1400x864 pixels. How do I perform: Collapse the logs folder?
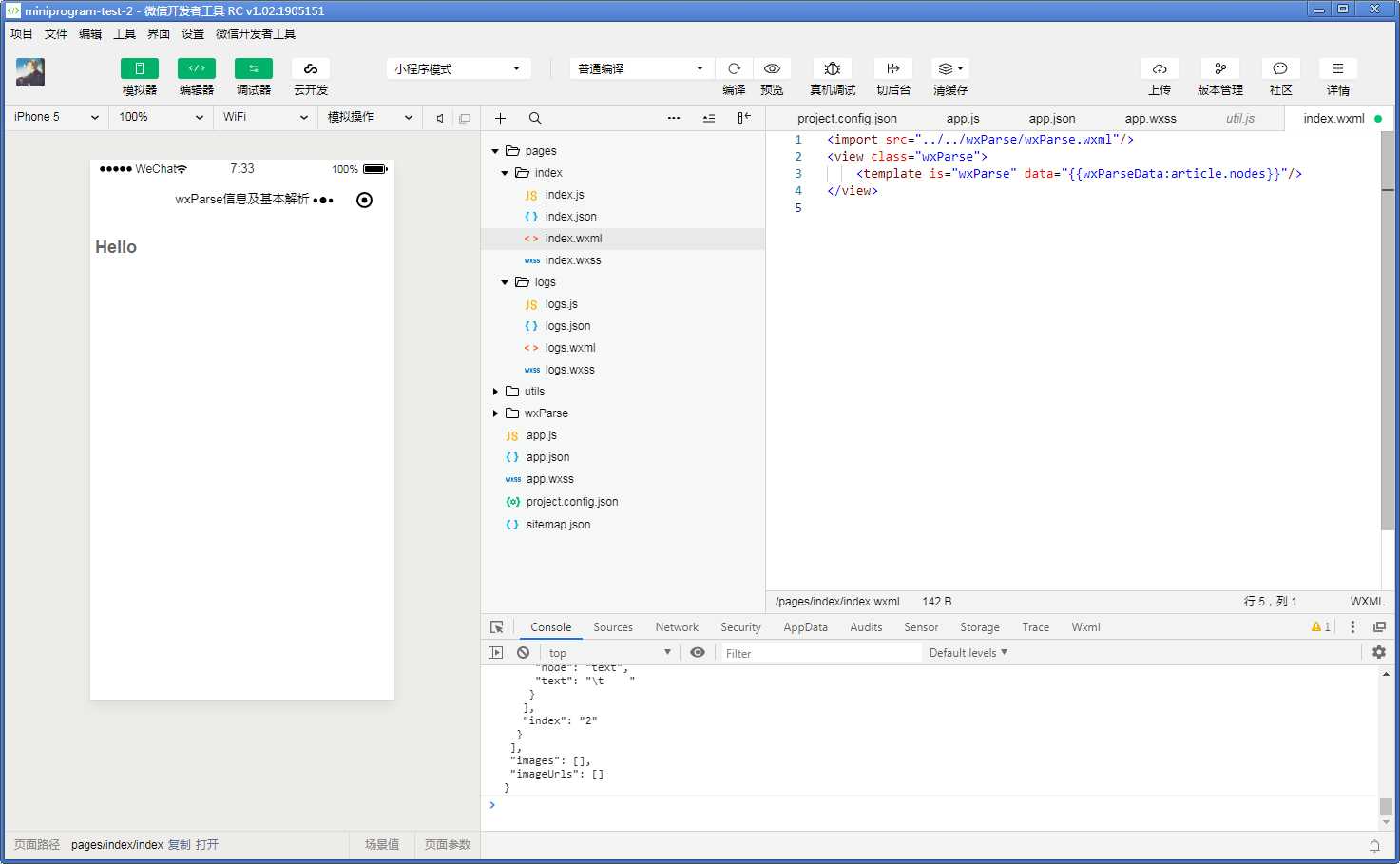[x=505, y=282]
